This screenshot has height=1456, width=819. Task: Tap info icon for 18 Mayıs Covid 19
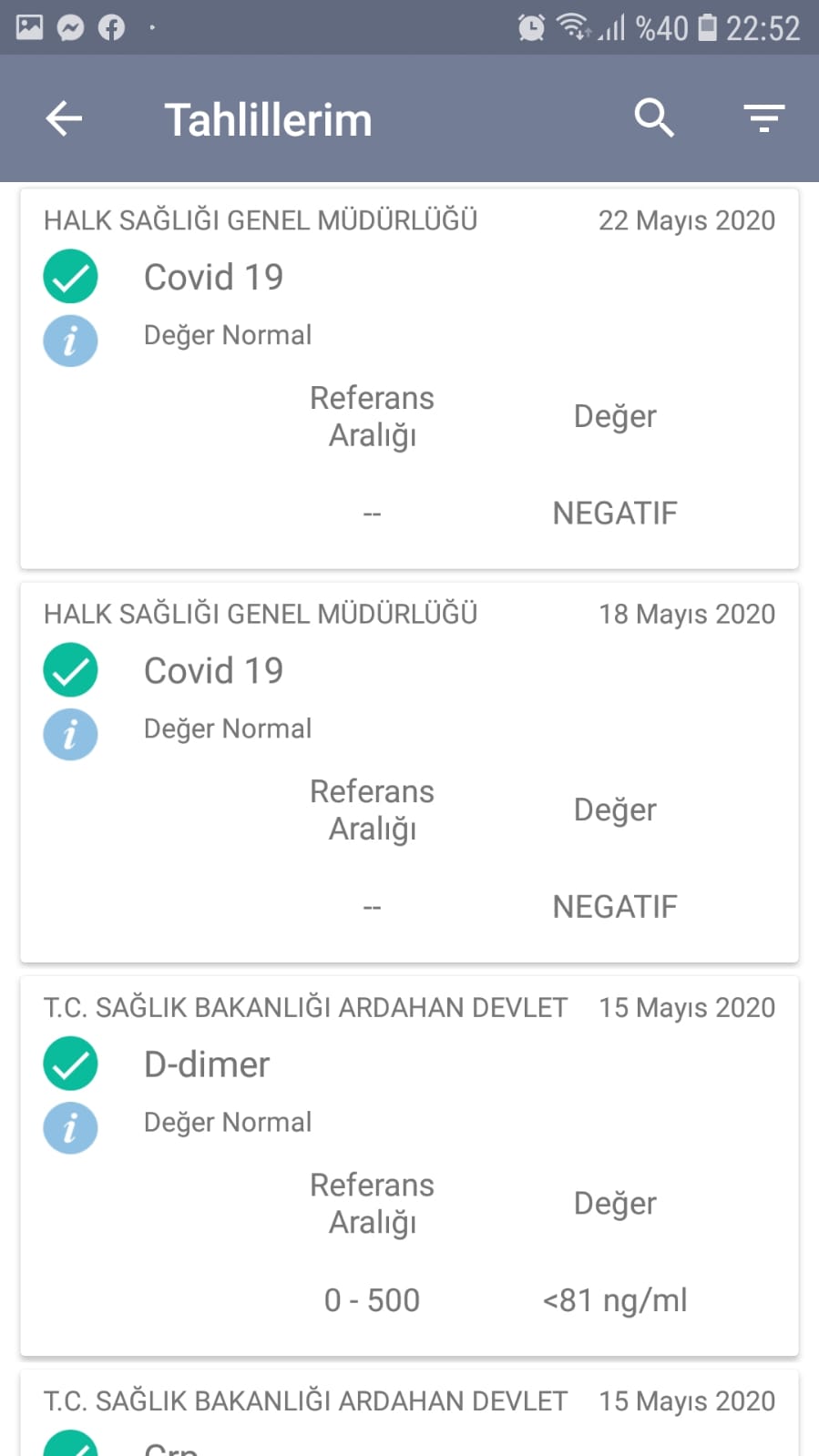click(70, 735)
